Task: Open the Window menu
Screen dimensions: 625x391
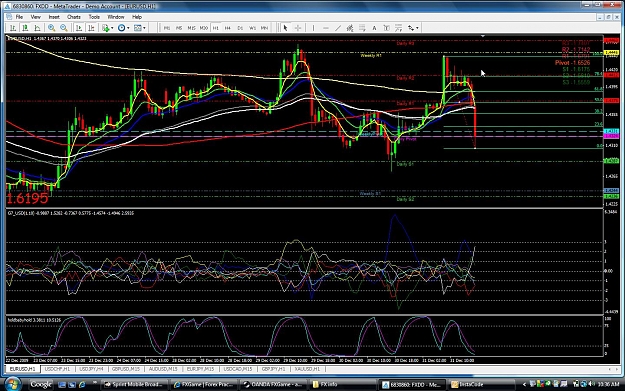Action: 116,17
